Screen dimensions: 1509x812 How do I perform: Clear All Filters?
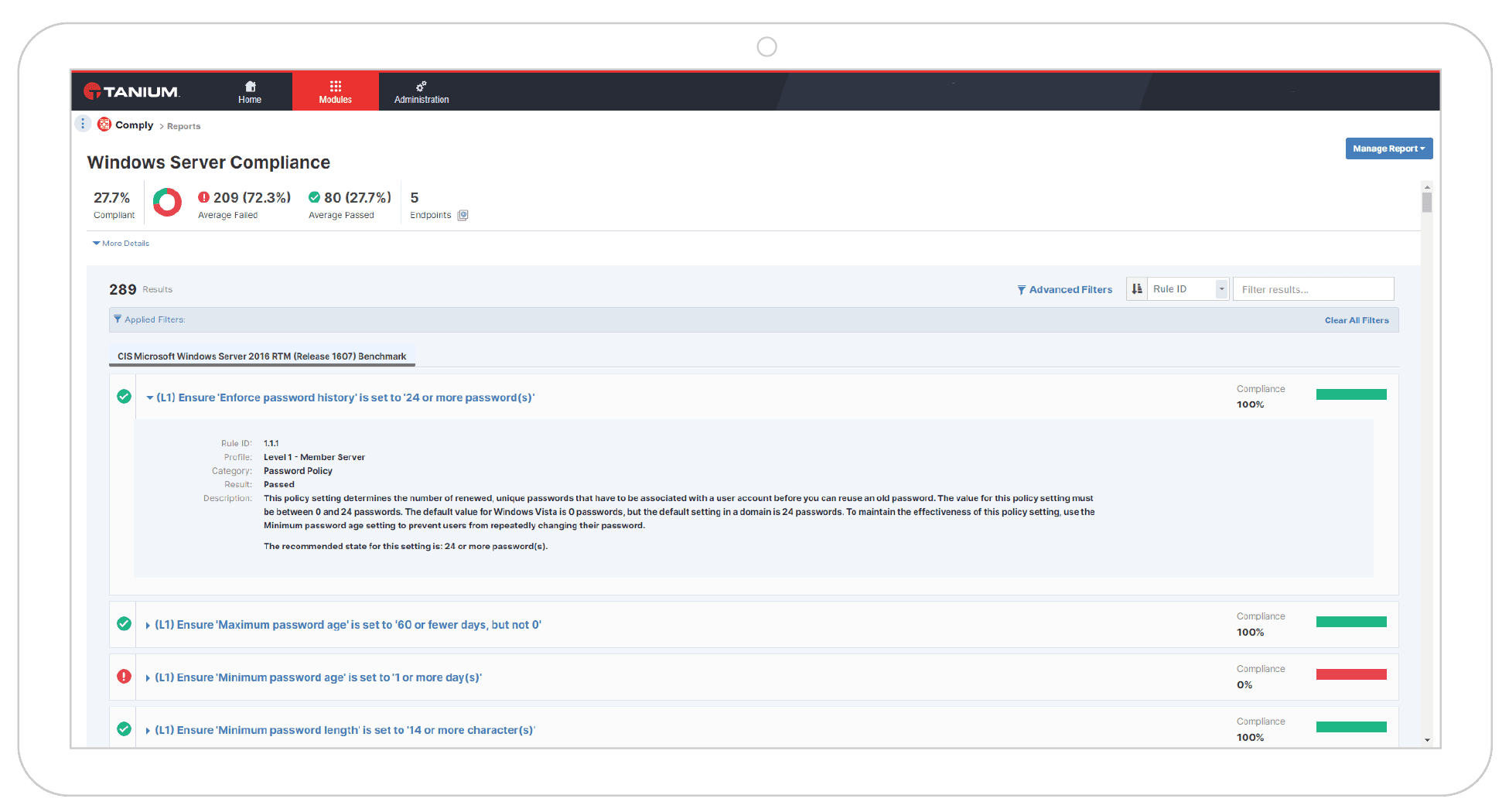(x=1356, y=320)
